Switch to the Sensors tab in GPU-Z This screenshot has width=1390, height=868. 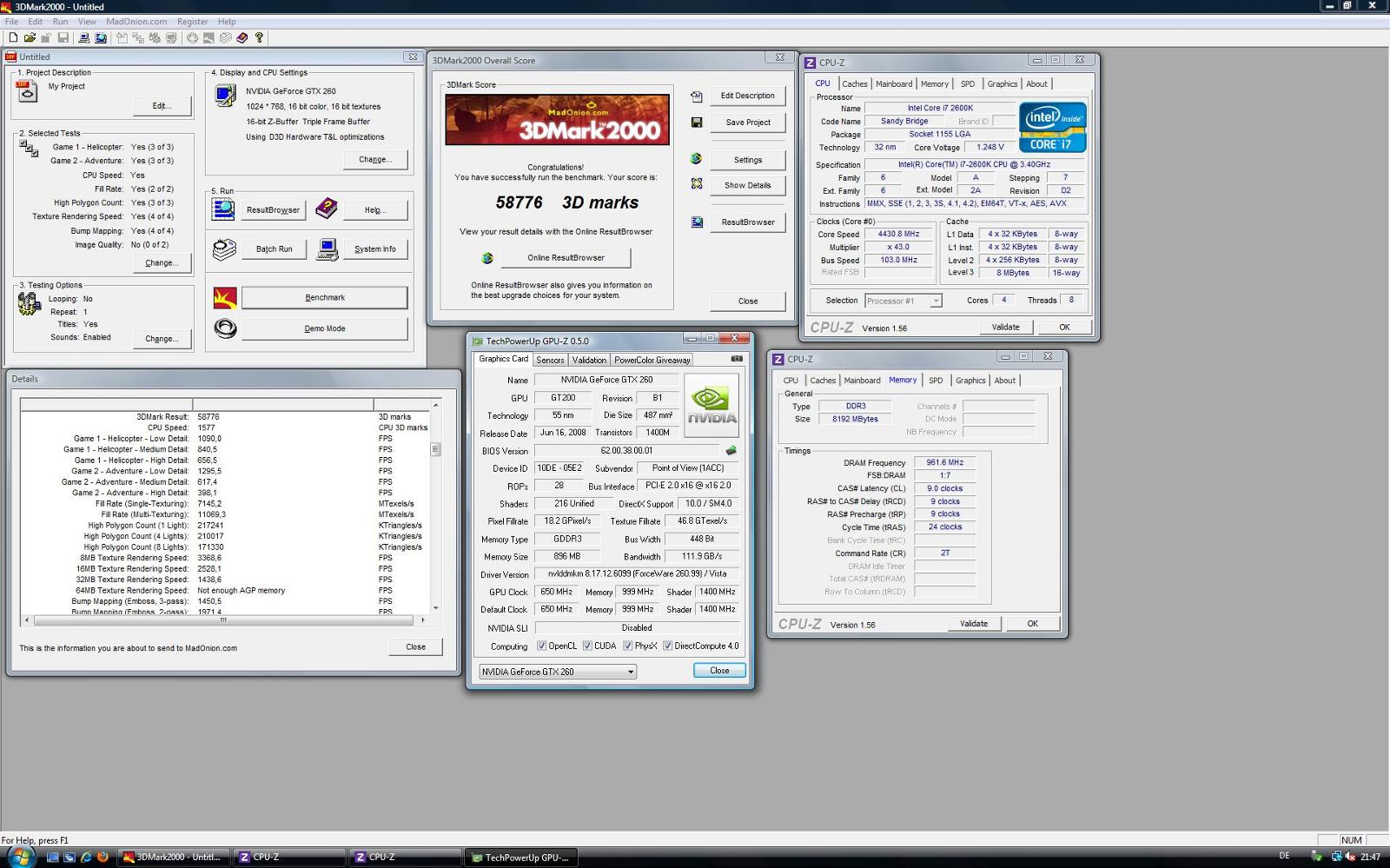(x=550, y=360)
